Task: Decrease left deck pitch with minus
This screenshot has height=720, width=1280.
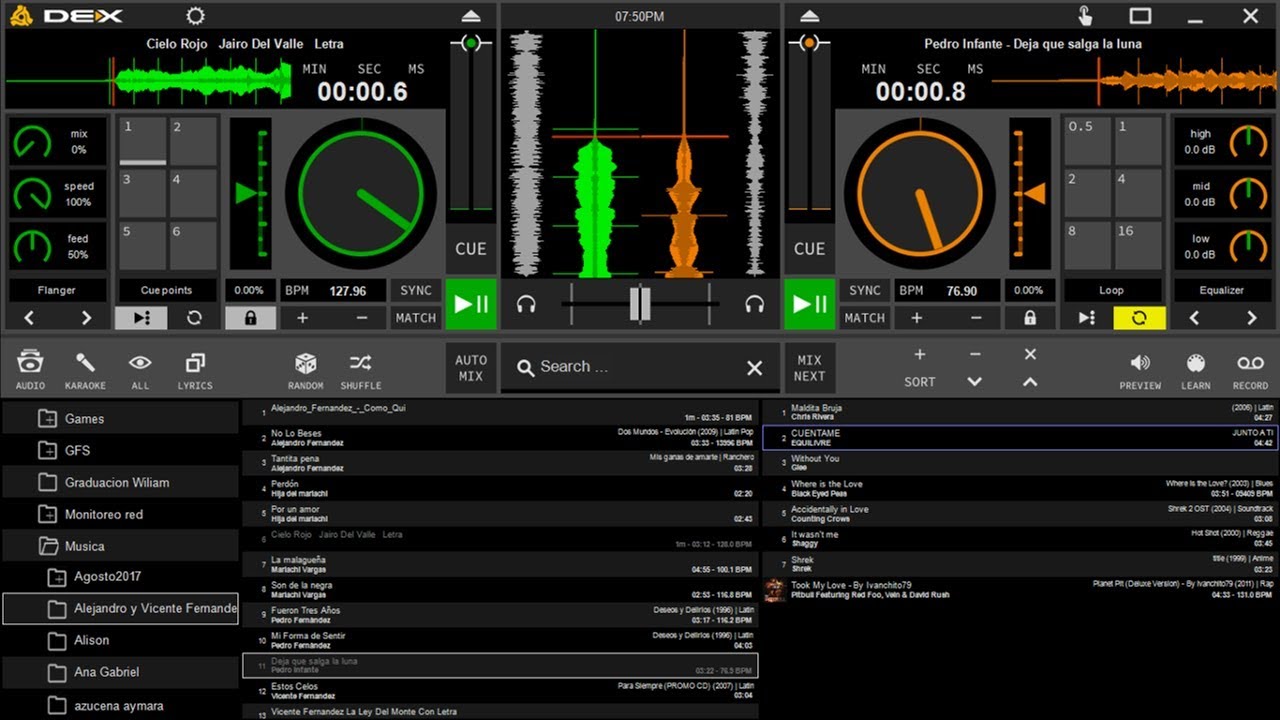Action: pos(362,318)
